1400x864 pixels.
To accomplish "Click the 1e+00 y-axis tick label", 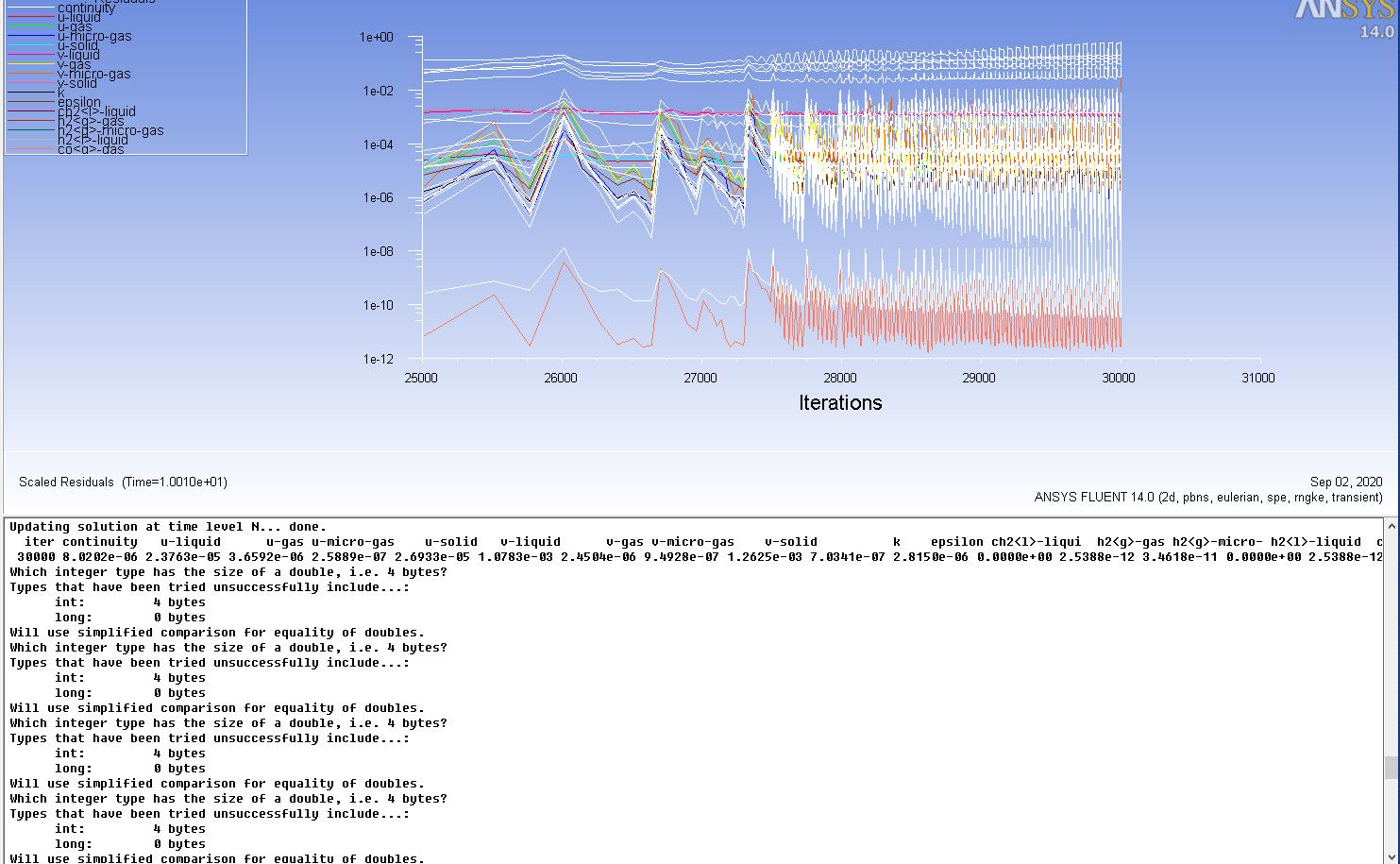I will point(376,37).
